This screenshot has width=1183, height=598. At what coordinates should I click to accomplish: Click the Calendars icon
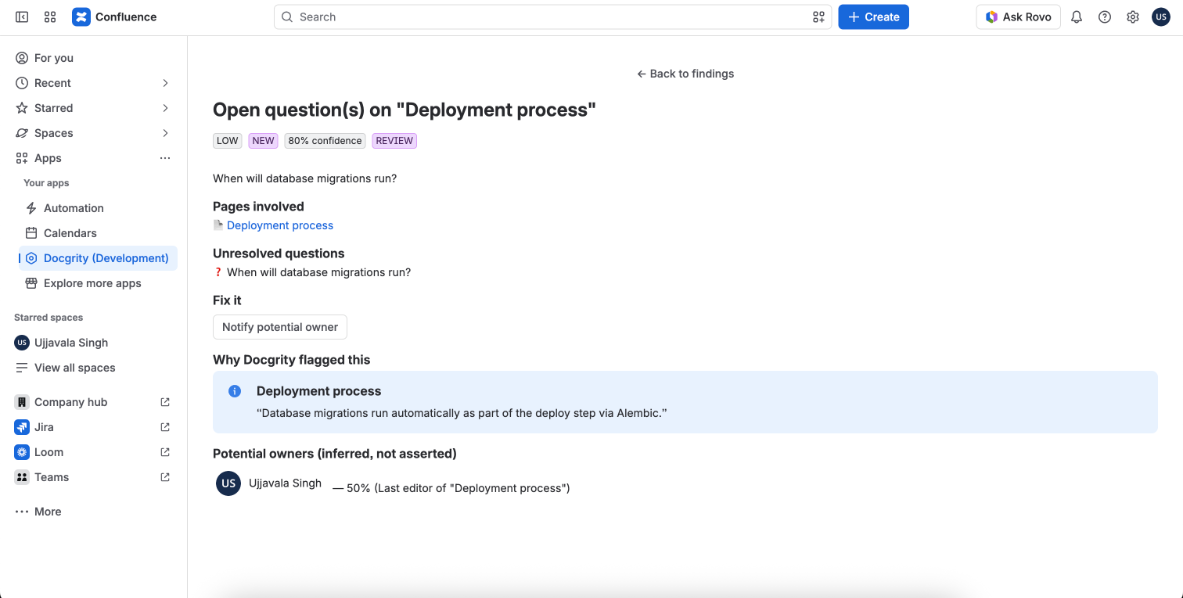(31, 233)
